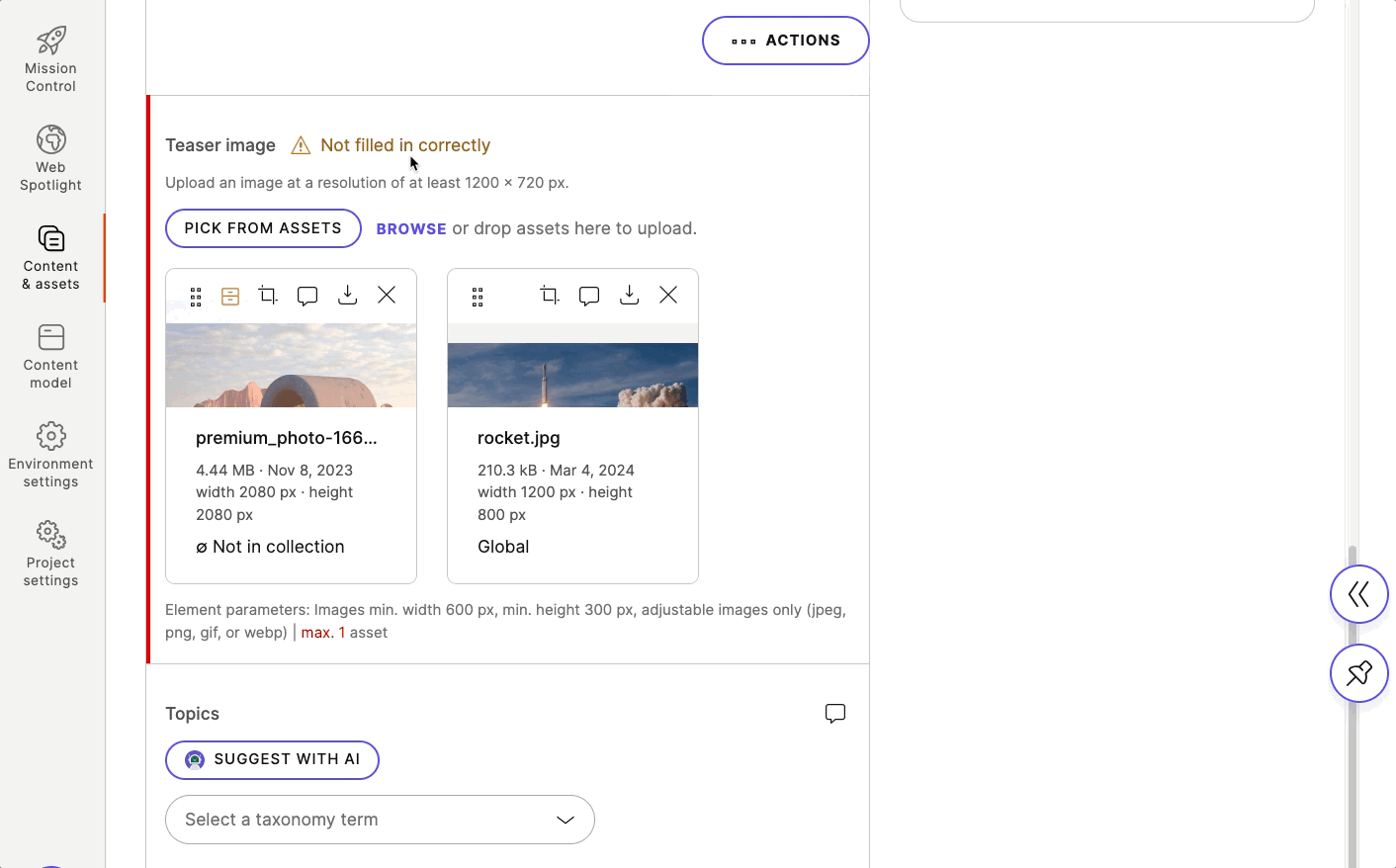Open the Content model section
Image resolution: width=1396 pixels, height=868 pixels.
coord(50,356)
